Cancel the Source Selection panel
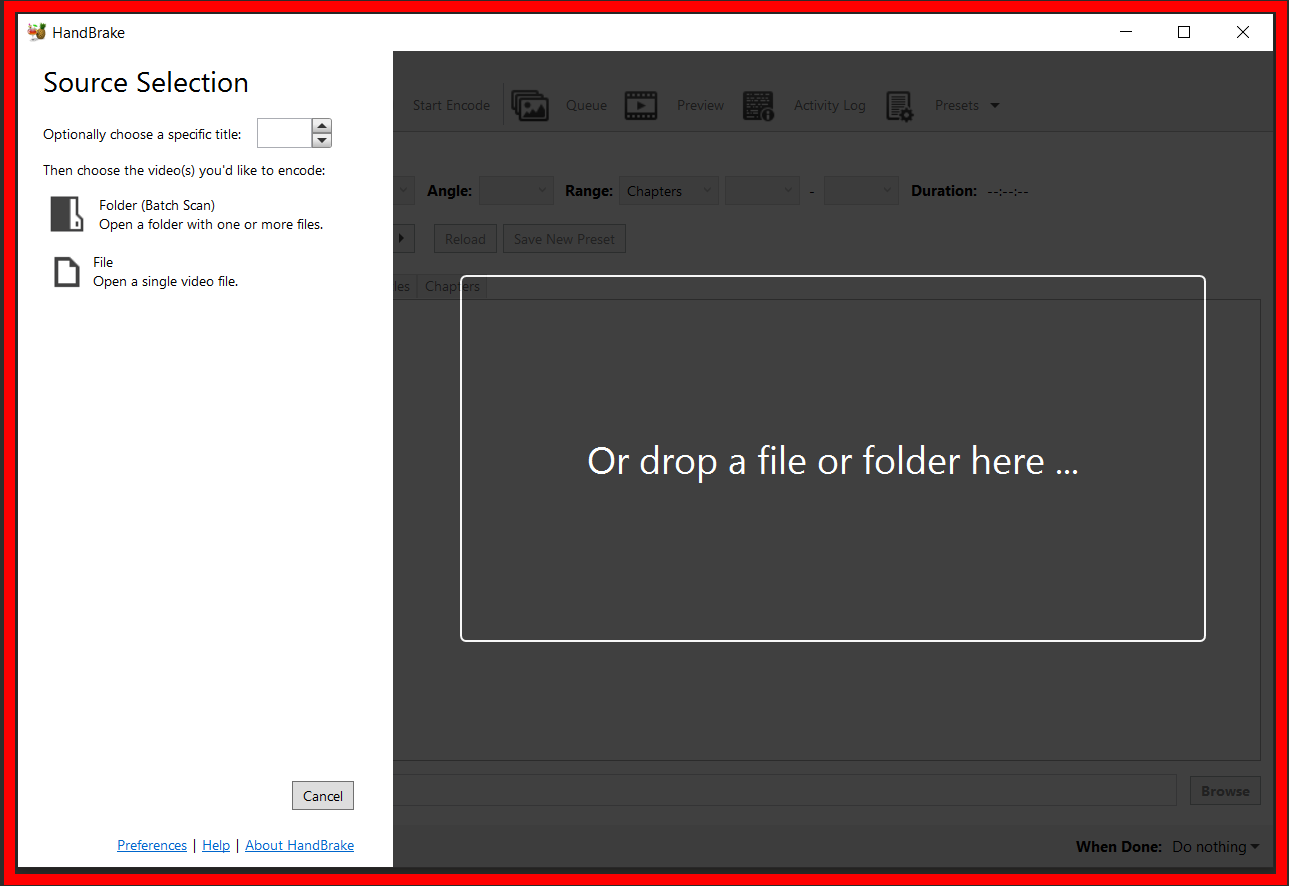This screenshot has height=886, width=1289. [x=322, y=795]
